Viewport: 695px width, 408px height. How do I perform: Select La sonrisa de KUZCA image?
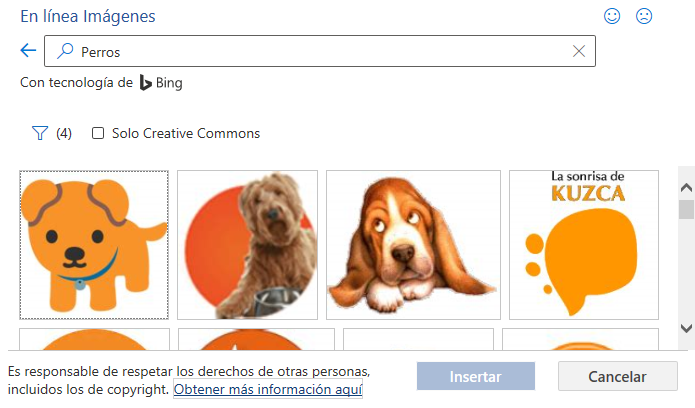(583, 244)
